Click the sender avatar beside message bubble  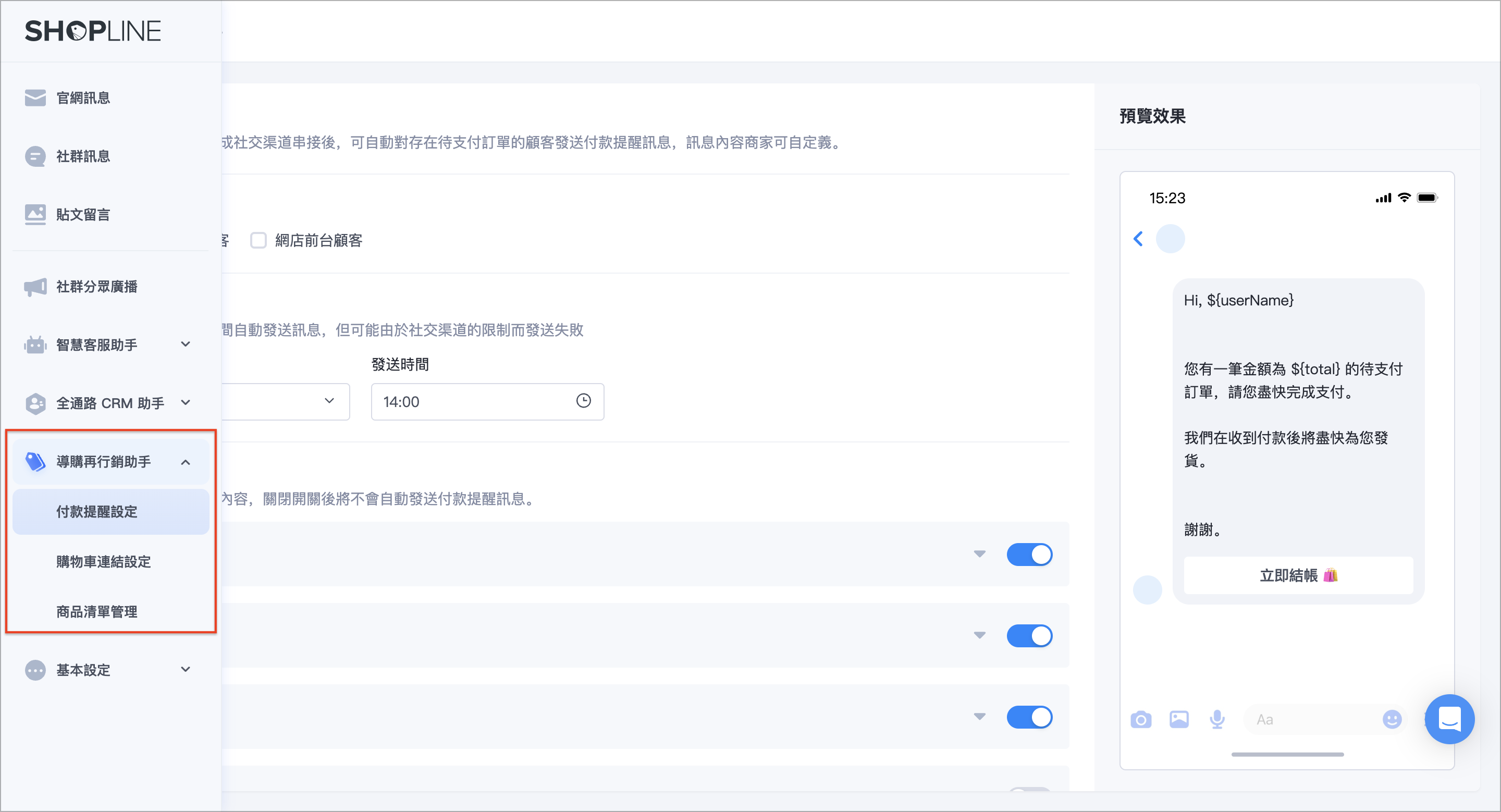coord(1147,589)
